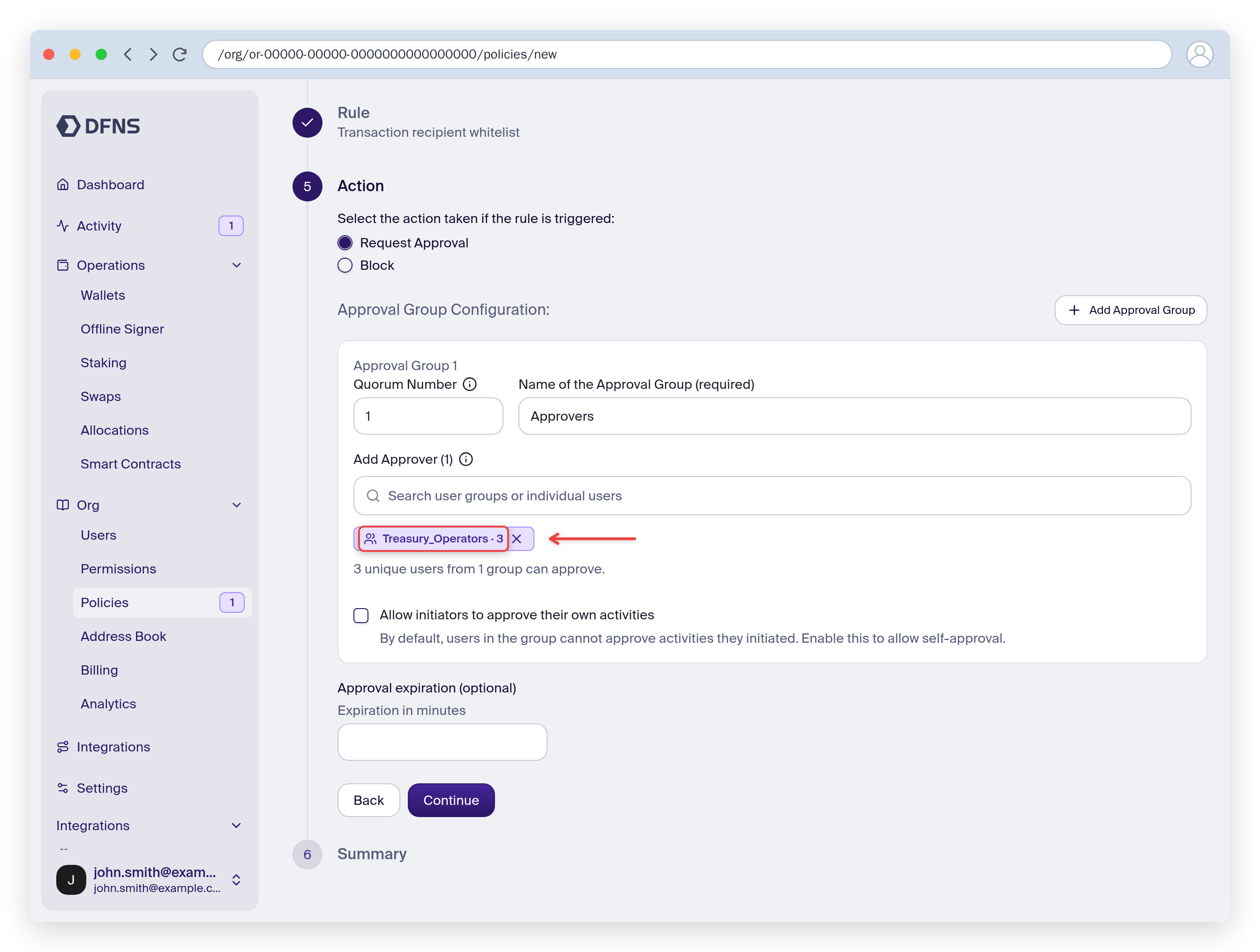
Task: Click the Activity notification badge
Action: (x=231, y=226)
